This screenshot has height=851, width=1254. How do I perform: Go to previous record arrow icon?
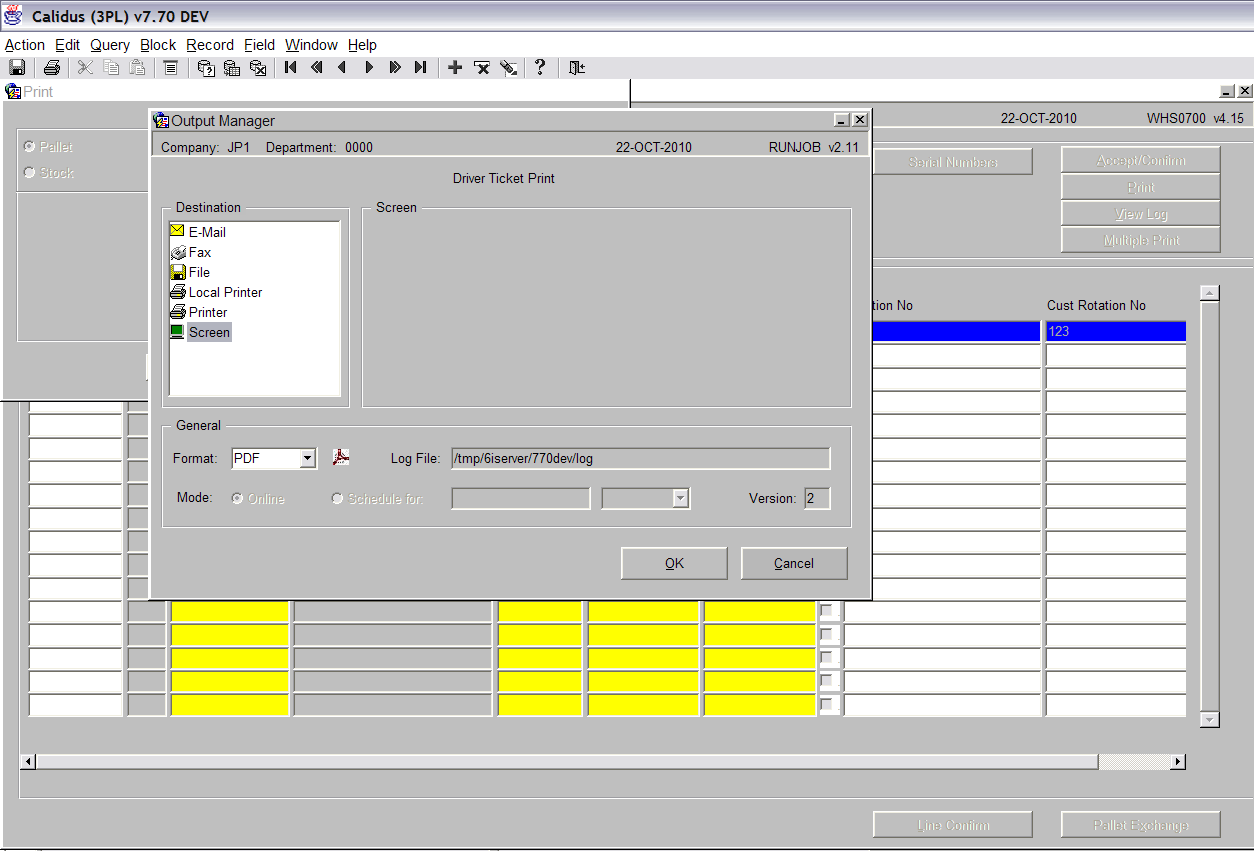tap(343, 67)
